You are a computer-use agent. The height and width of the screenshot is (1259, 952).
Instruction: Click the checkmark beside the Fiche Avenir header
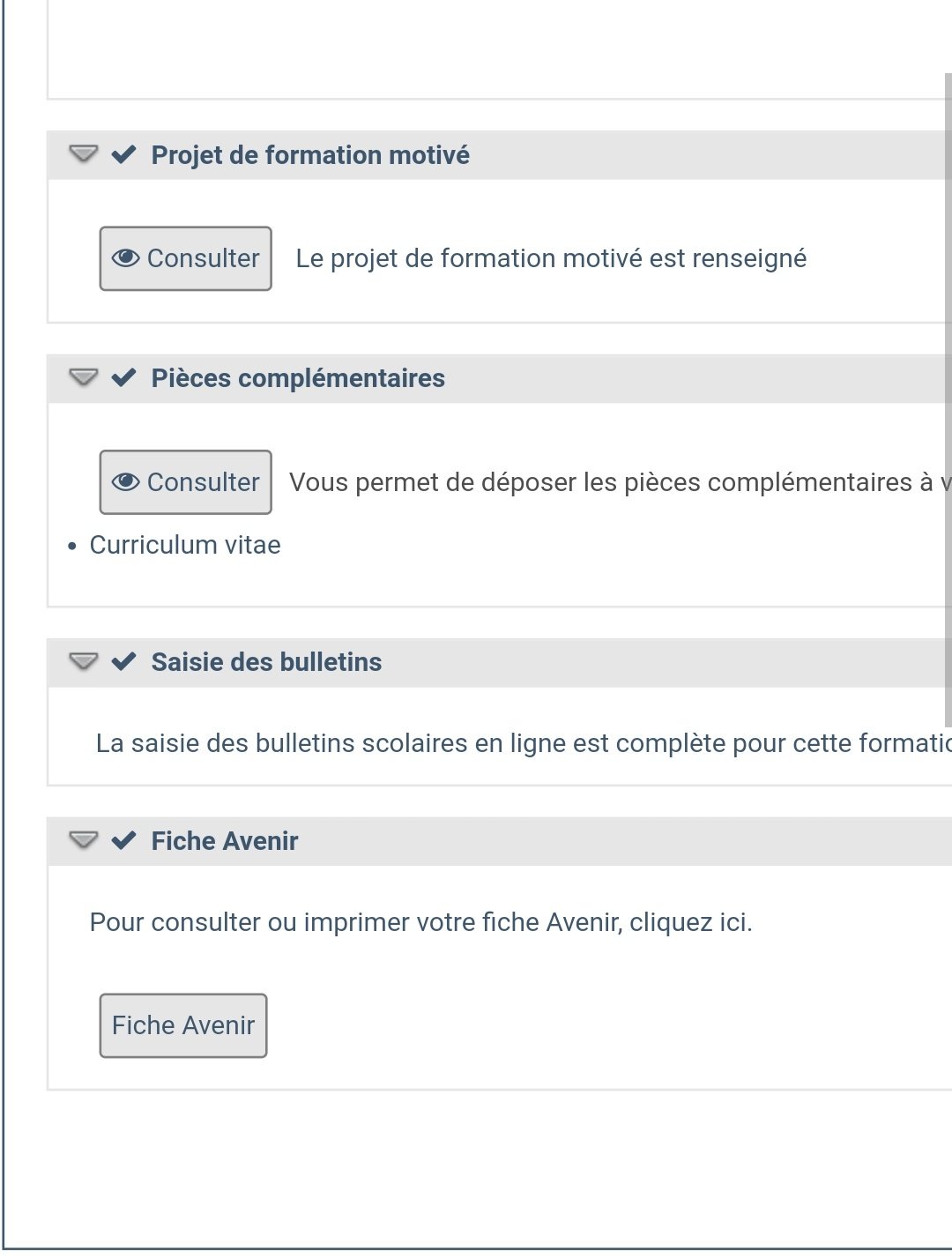pyautogui.click(x=123, y=841)
